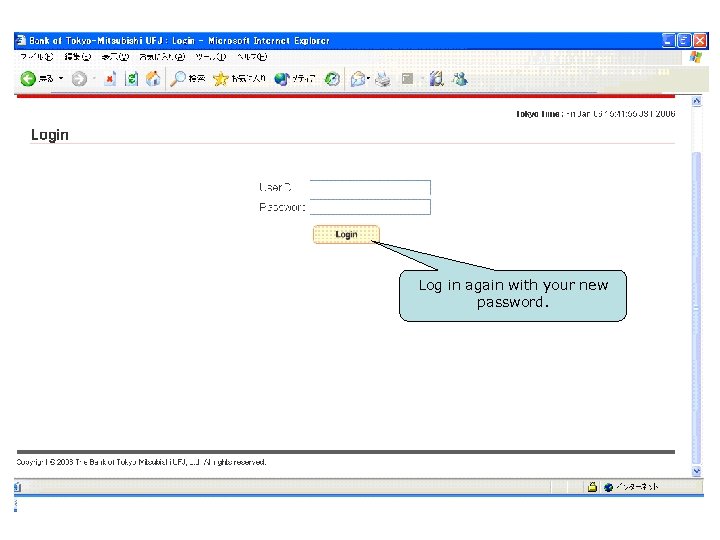Minimize the Internet Explorer window

pyautogui.click(x=669, y=41)
